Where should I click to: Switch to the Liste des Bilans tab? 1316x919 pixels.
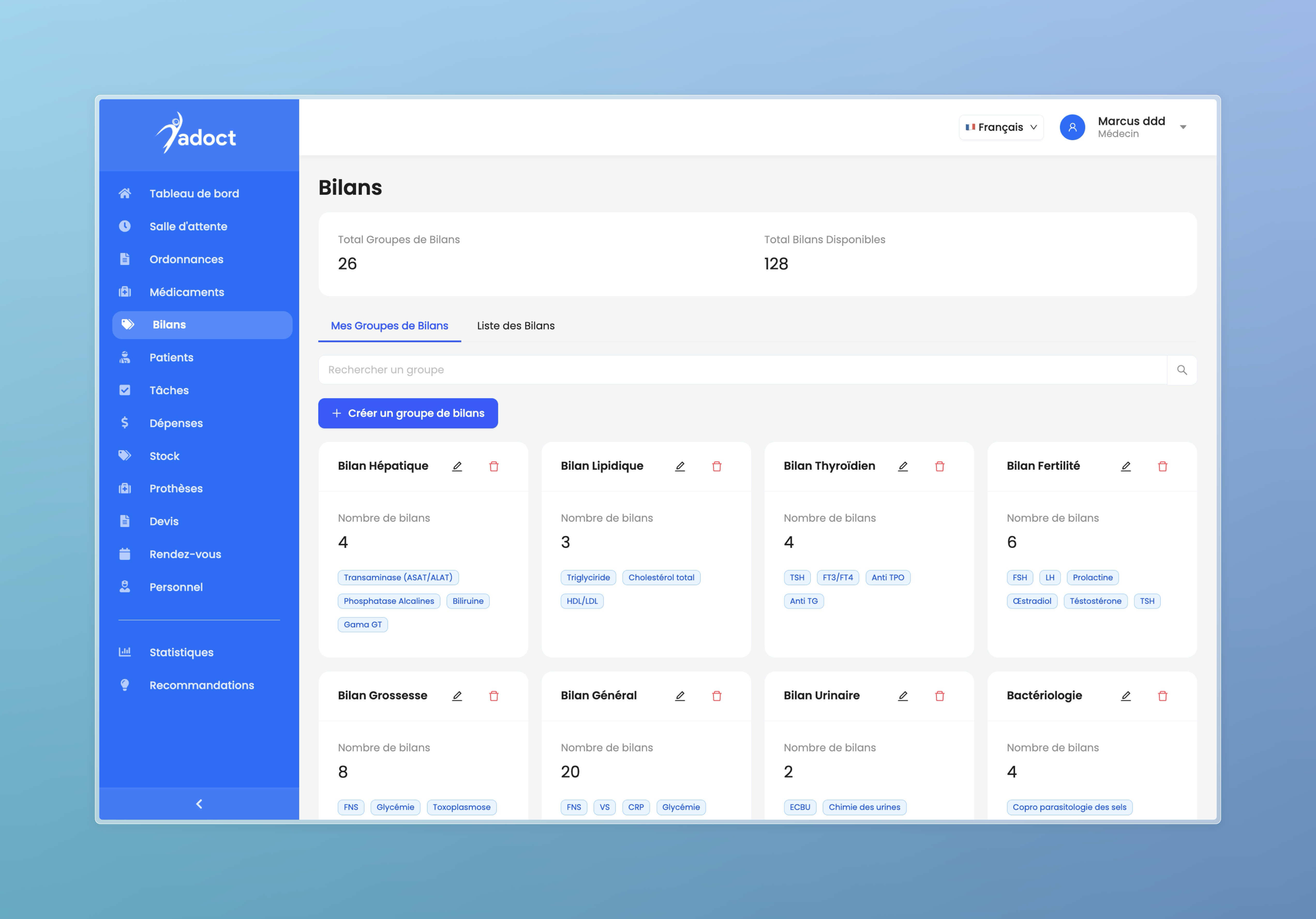coord(515,326)
